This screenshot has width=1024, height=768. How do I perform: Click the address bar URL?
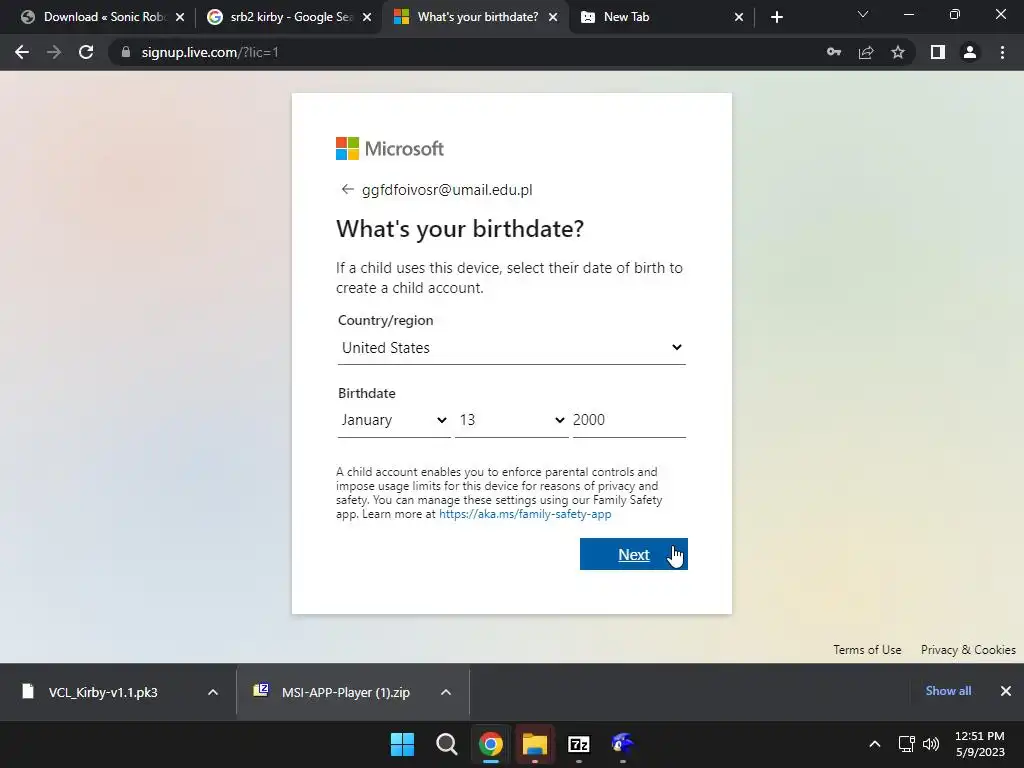[210, 52]
